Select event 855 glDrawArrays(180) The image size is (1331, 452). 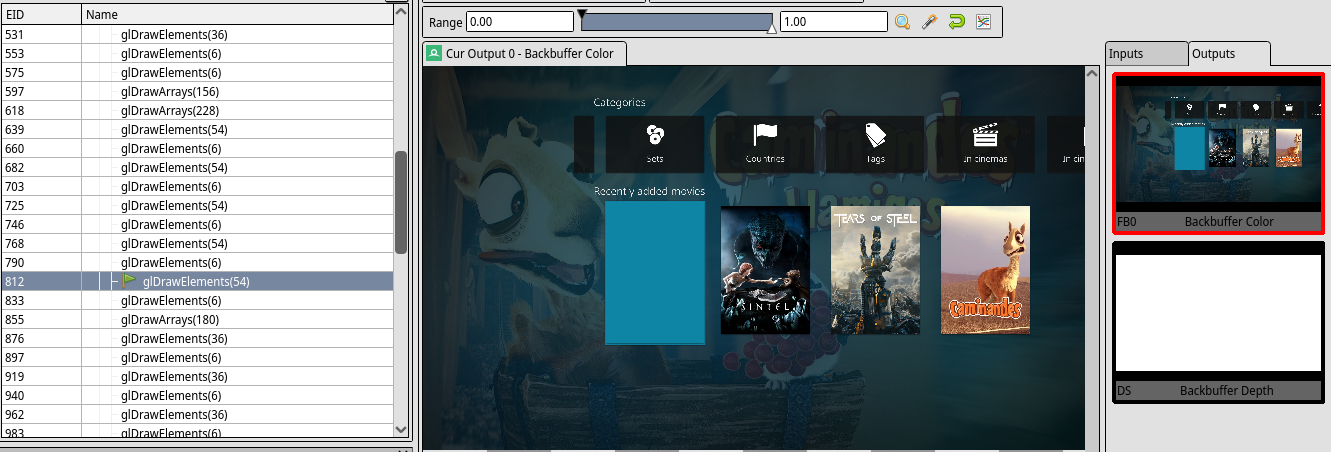pos(196,320)
